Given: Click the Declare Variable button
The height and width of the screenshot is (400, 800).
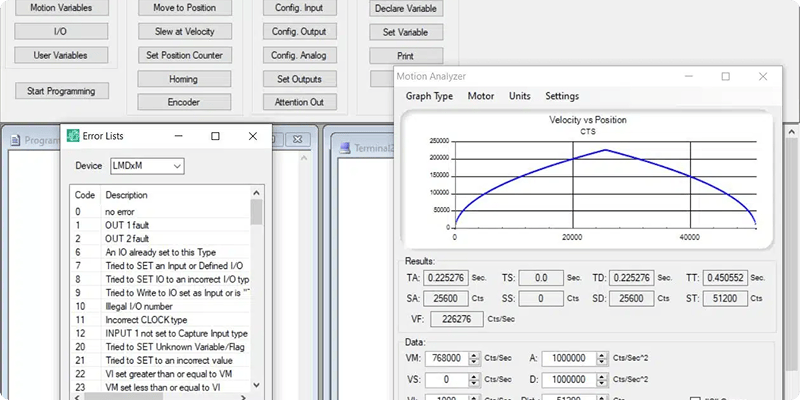Looking at the screenshot, I should click(406, 8).
